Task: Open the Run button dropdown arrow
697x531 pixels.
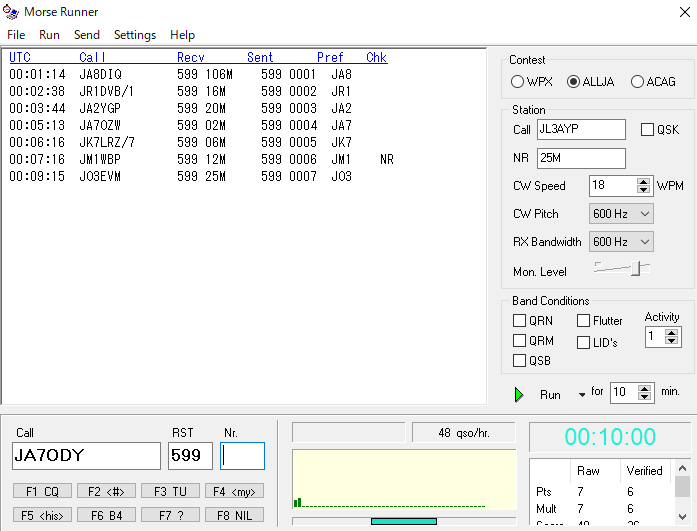Action: (582, 395)
